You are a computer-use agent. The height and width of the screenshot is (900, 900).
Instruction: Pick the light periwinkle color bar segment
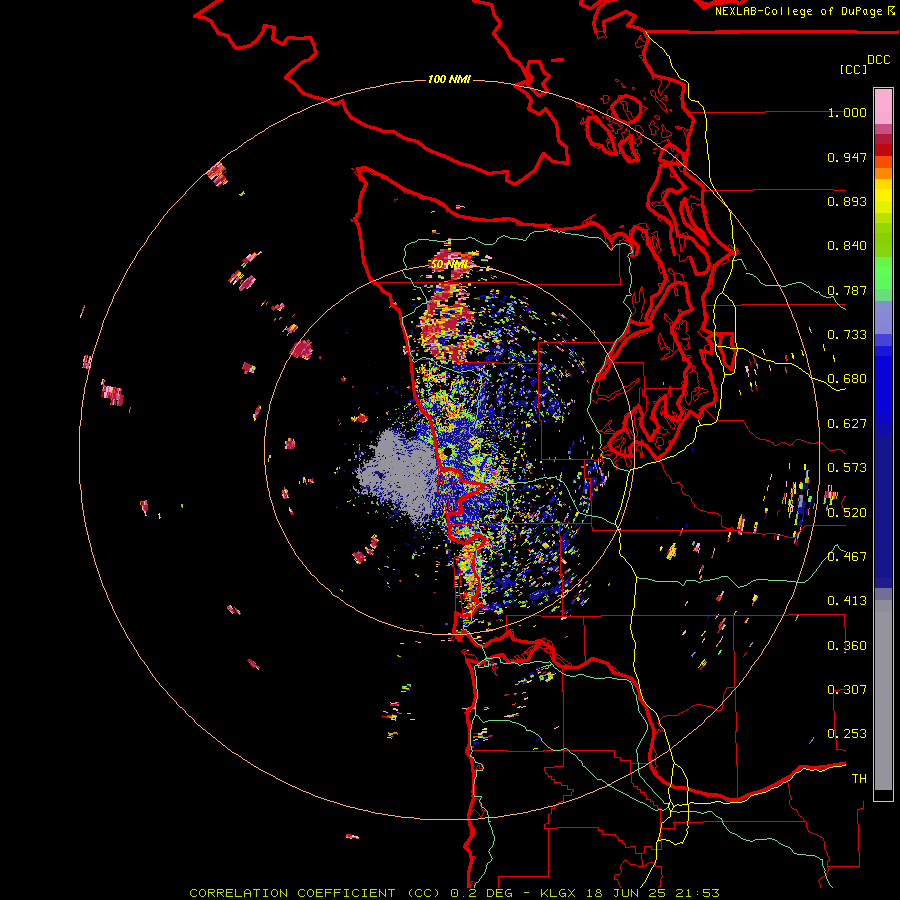tap(883, 317)
